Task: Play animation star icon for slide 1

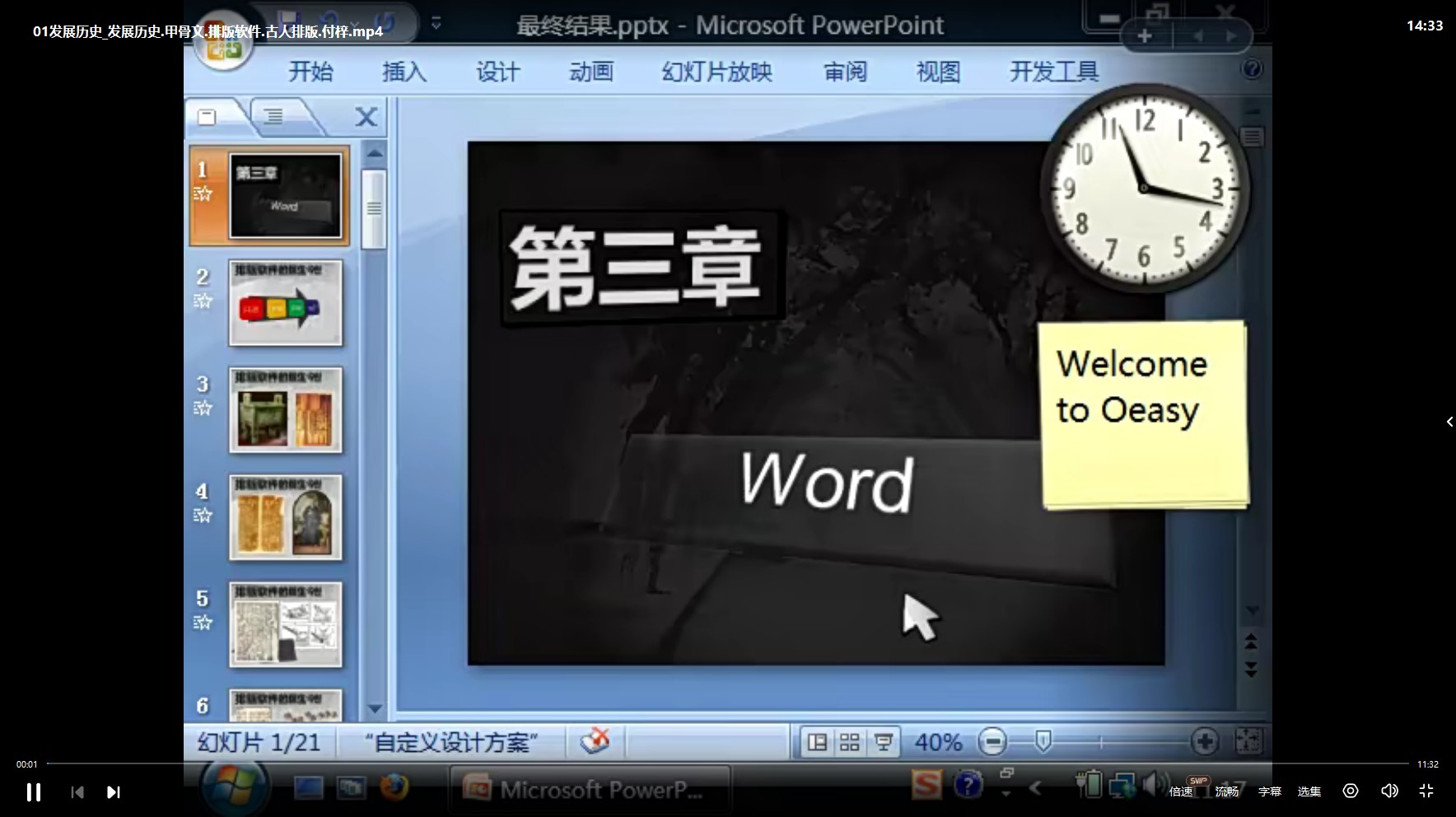Action: coord(203,194)
